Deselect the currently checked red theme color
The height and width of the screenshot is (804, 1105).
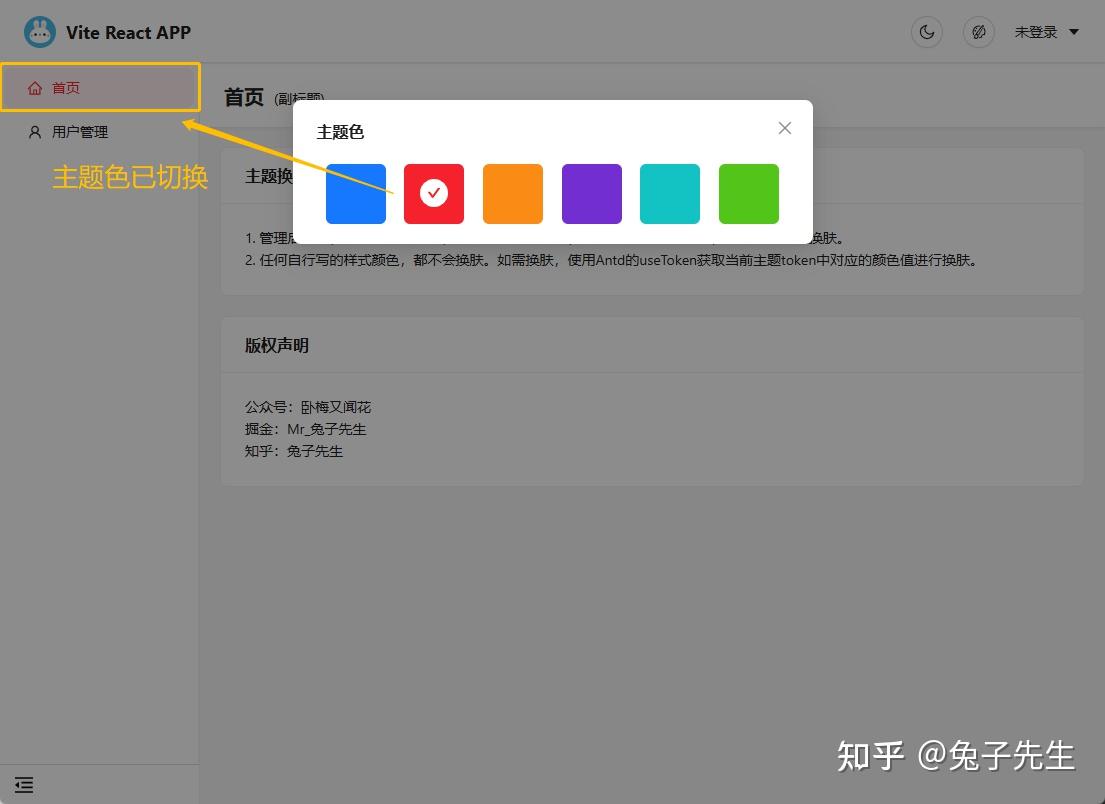pos(433,192)
